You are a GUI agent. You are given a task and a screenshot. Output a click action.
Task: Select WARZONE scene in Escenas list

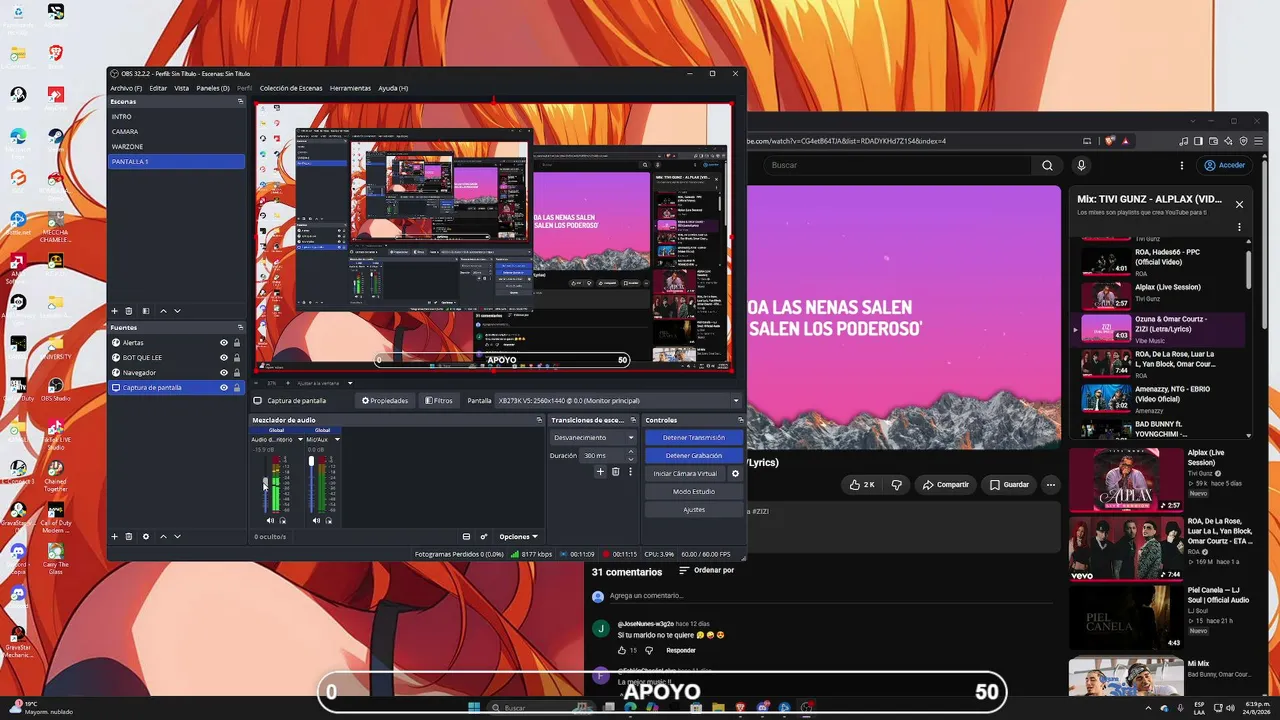(x=176, y=147)
